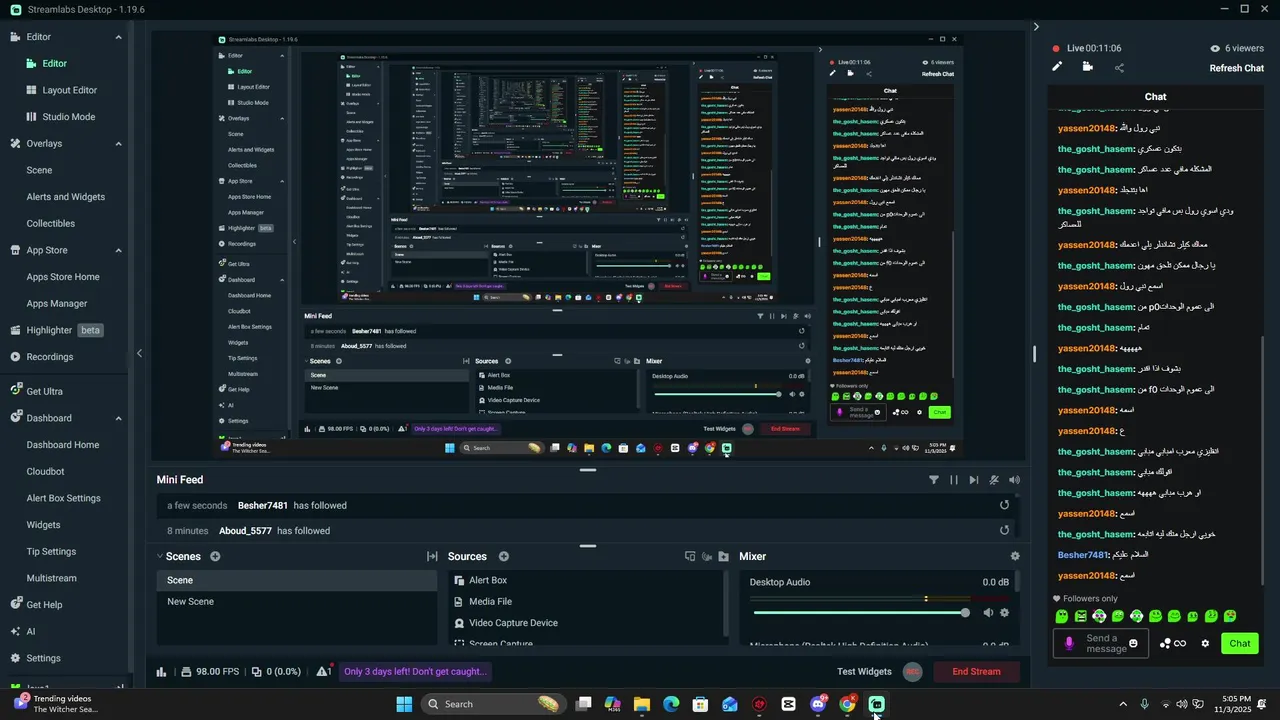Screen dimensions: 1280x720
Task: Open Mixer advanced audio settings gear
Action: tap(1015, 557)
